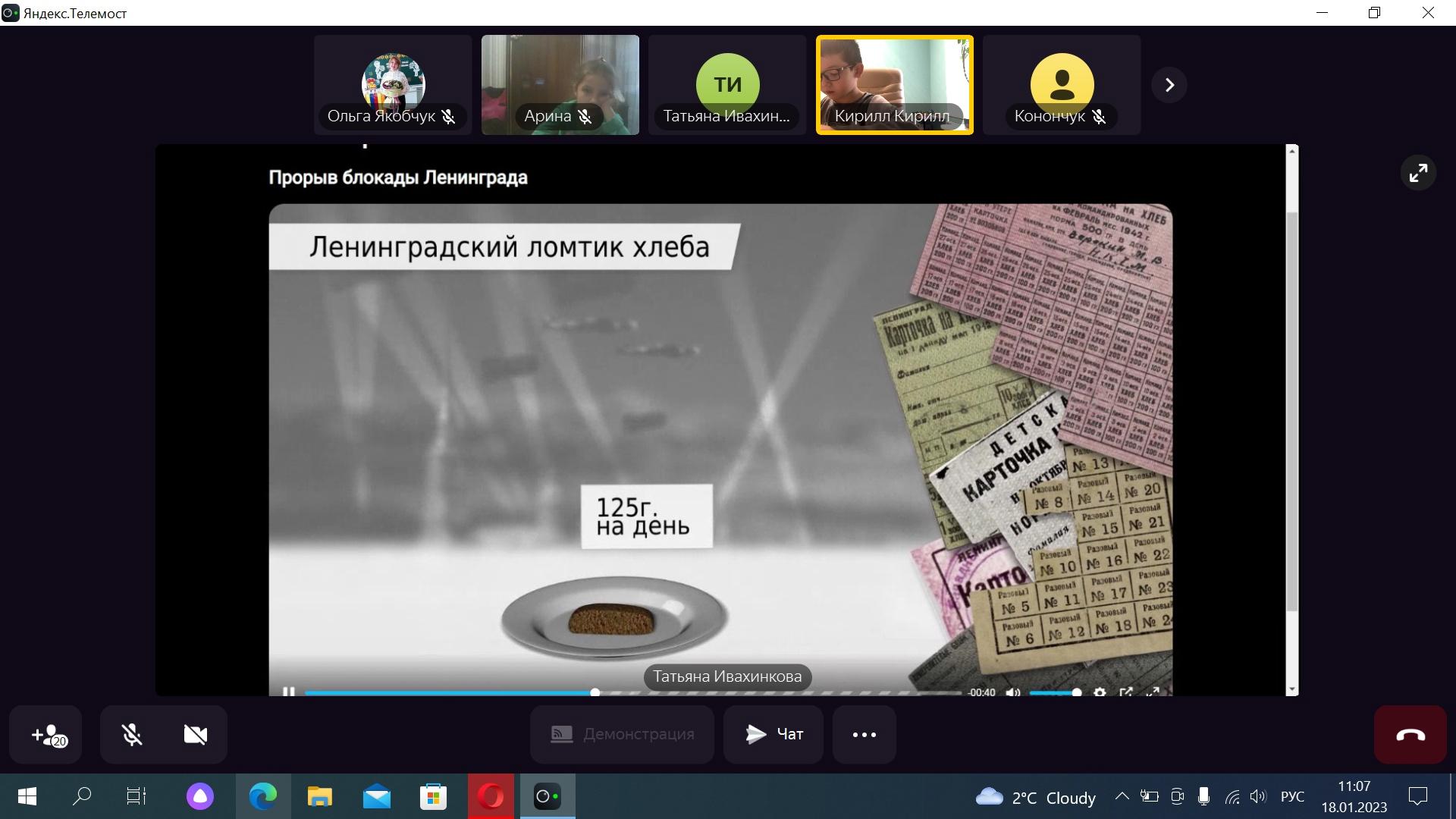
Task: Pause the shared video playback
Action: click(x=288, y=692)
